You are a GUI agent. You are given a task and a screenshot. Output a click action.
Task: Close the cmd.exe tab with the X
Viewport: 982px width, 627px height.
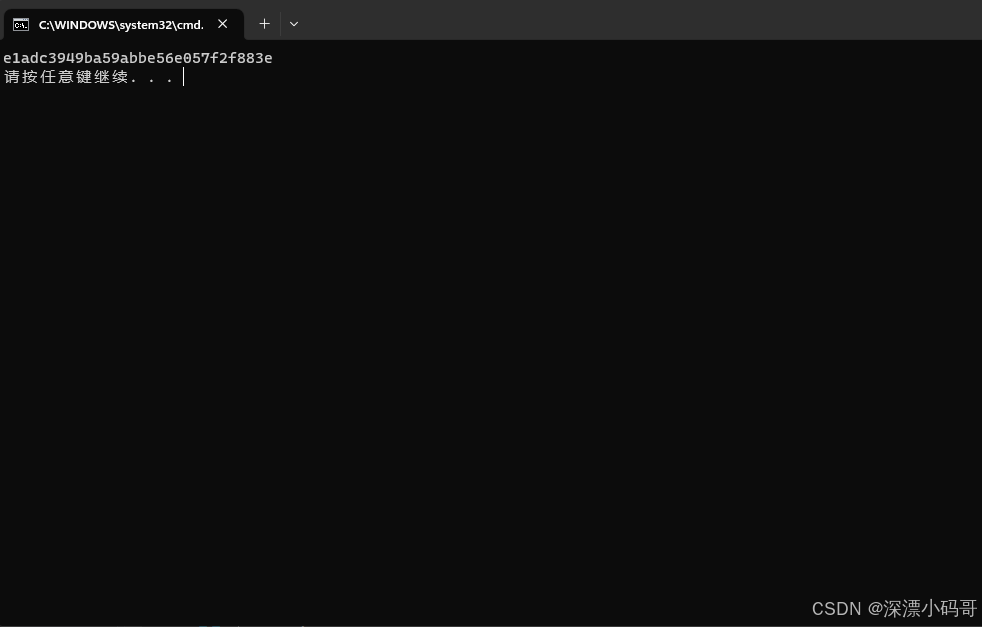pos(222,23)
